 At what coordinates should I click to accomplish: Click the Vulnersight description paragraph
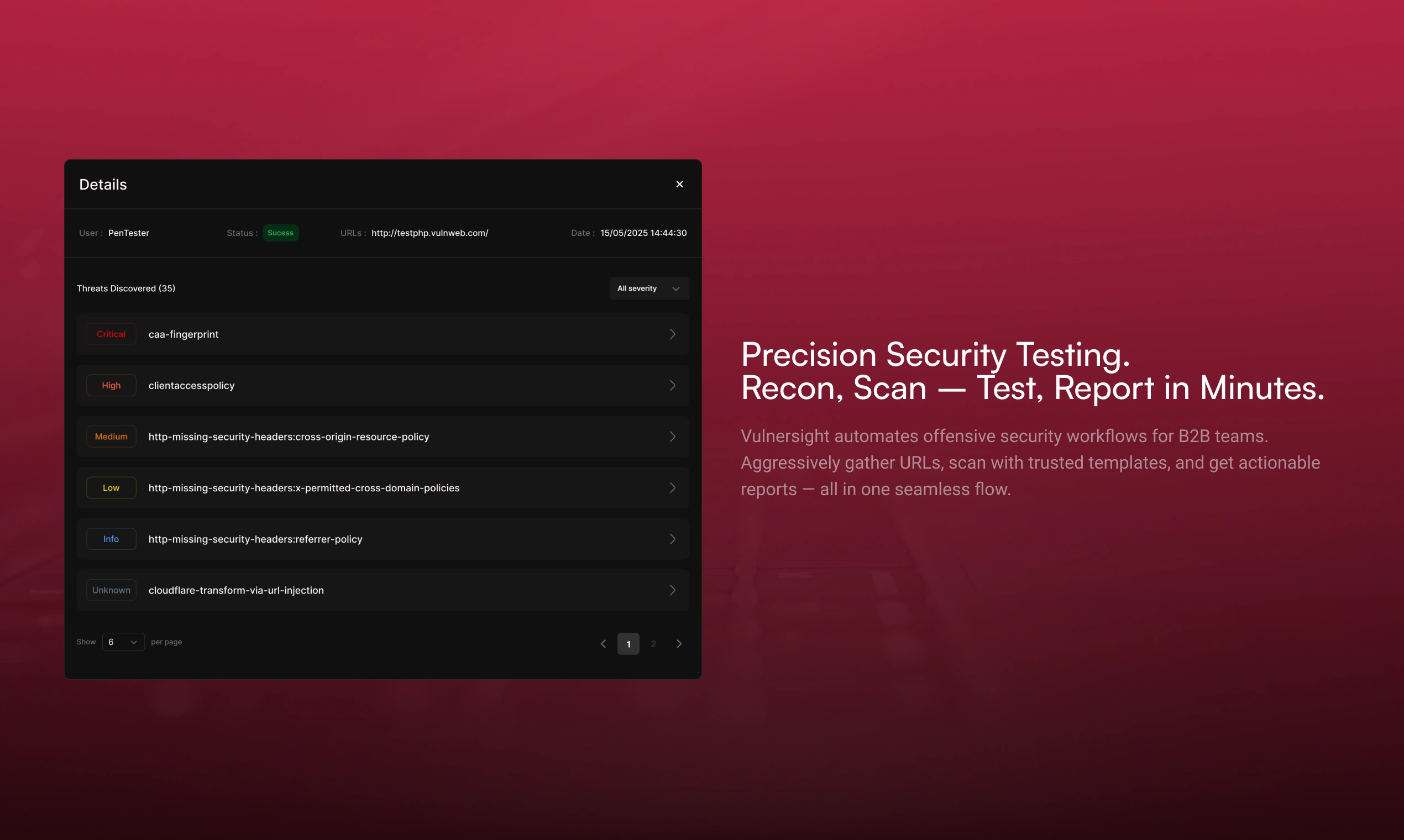click(x=1030, y=463)
